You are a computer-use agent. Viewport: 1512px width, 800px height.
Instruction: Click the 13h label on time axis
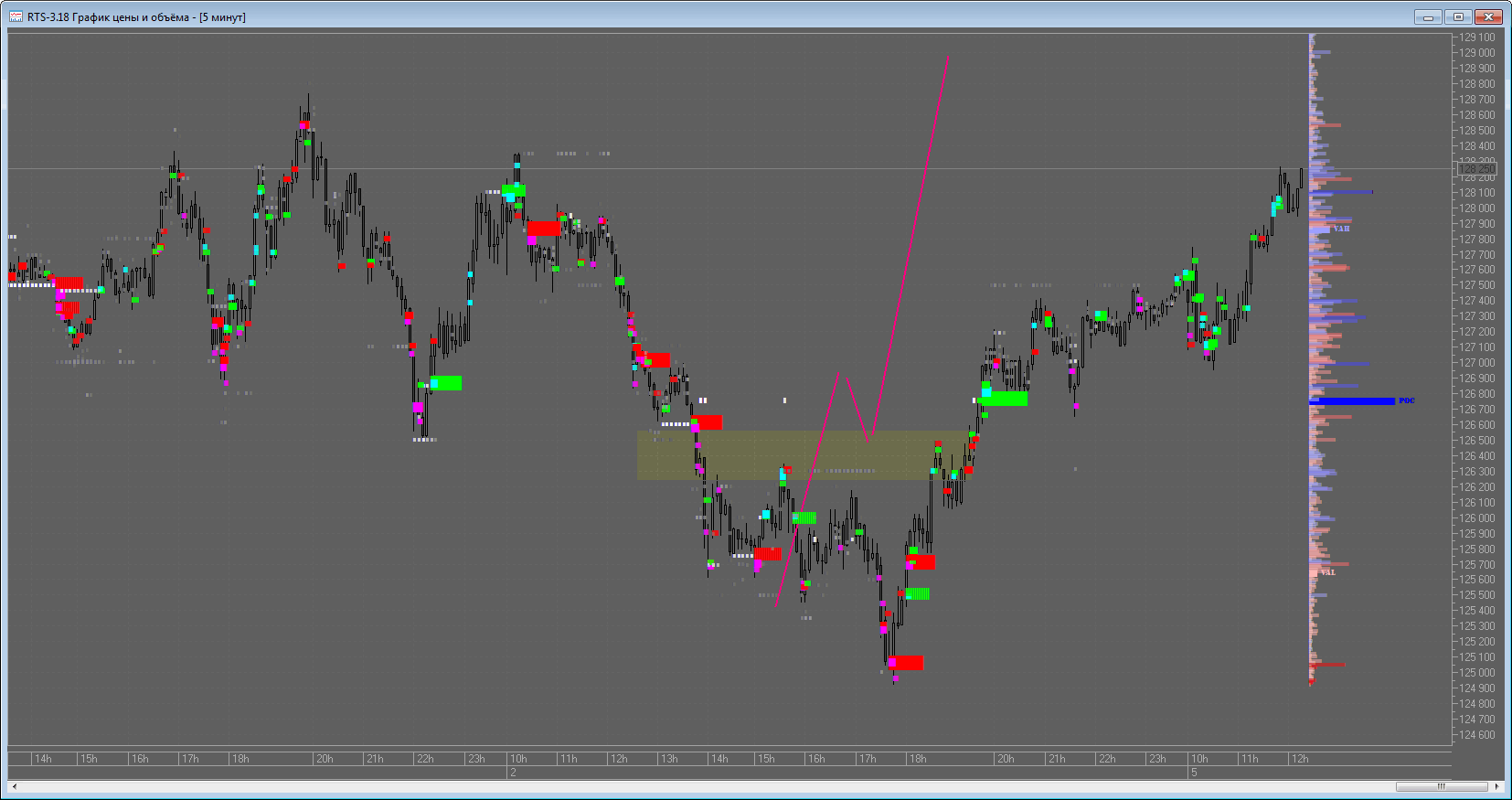tap(669, 759)
